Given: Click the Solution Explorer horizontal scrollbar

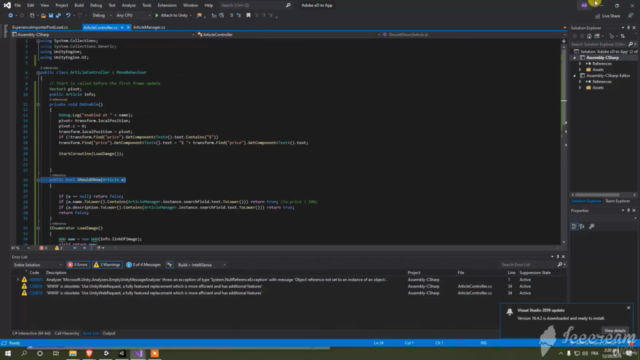Looking at the screenshot, I should [x=603, y=195].
